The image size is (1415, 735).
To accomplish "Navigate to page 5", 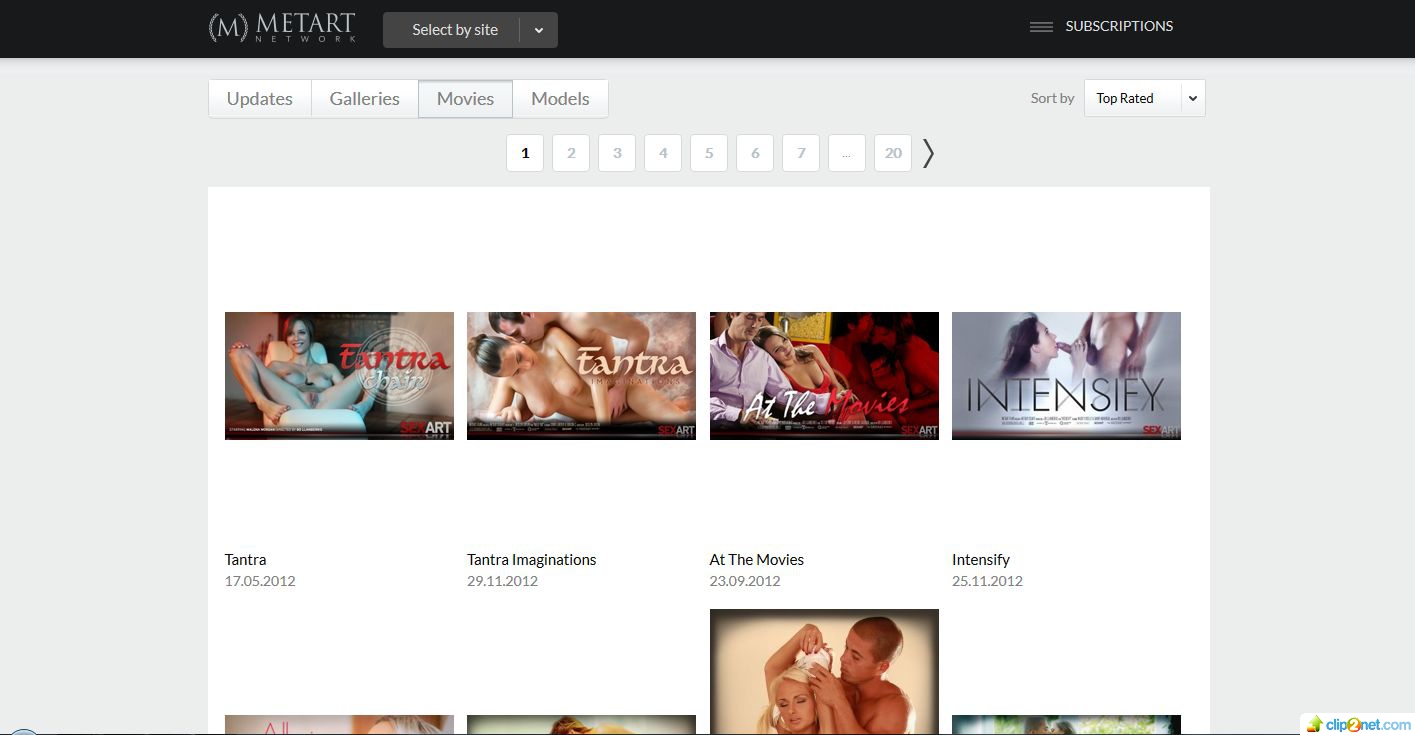I will pyautogui.click(x=709, y=153).
